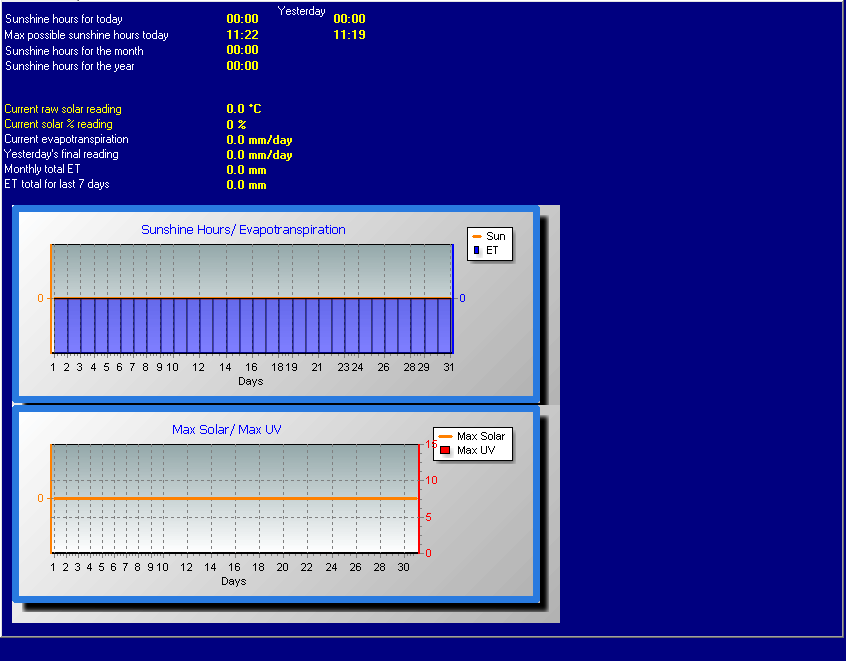Click the 'Current solar % reading' label
The image size is (846, 661).
point(58,124)
